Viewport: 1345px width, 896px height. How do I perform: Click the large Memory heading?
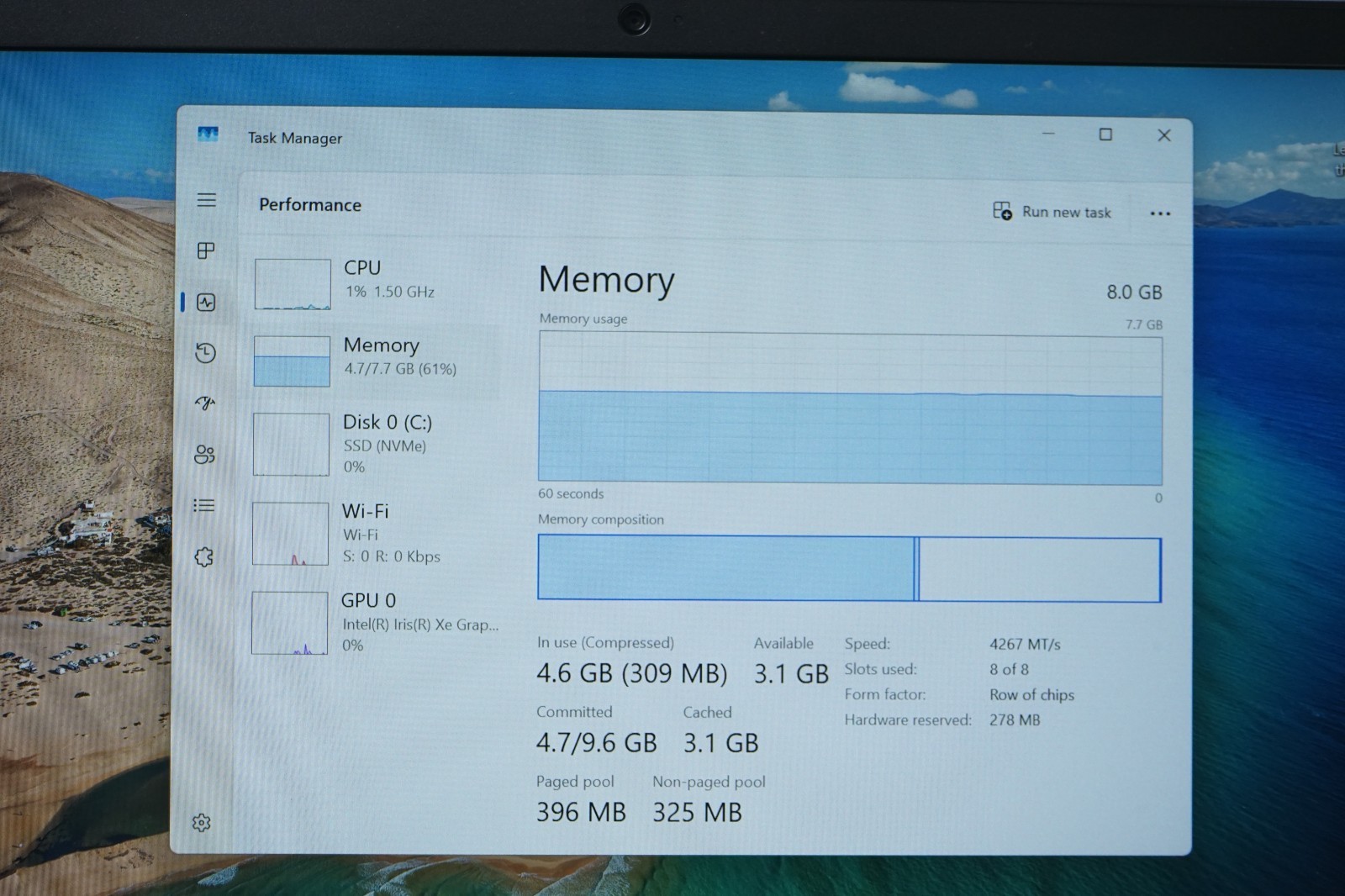(606, 279)
